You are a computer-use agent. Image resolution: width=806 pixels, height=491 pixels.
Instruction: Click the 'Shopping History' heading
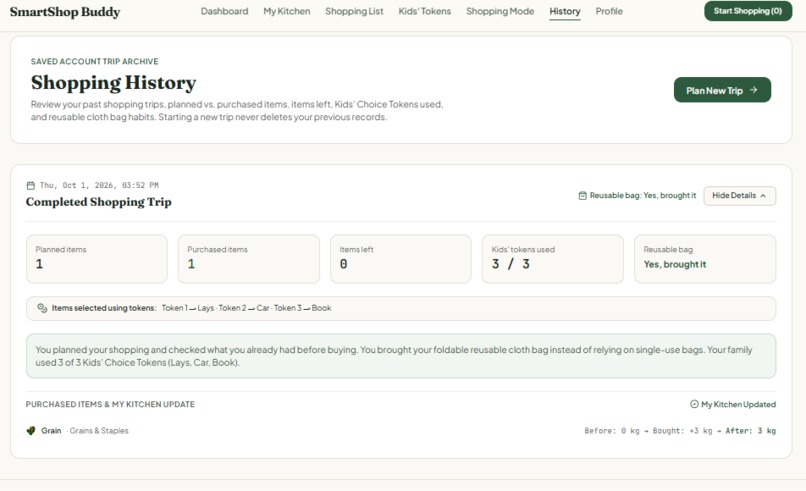click(114, 82)
